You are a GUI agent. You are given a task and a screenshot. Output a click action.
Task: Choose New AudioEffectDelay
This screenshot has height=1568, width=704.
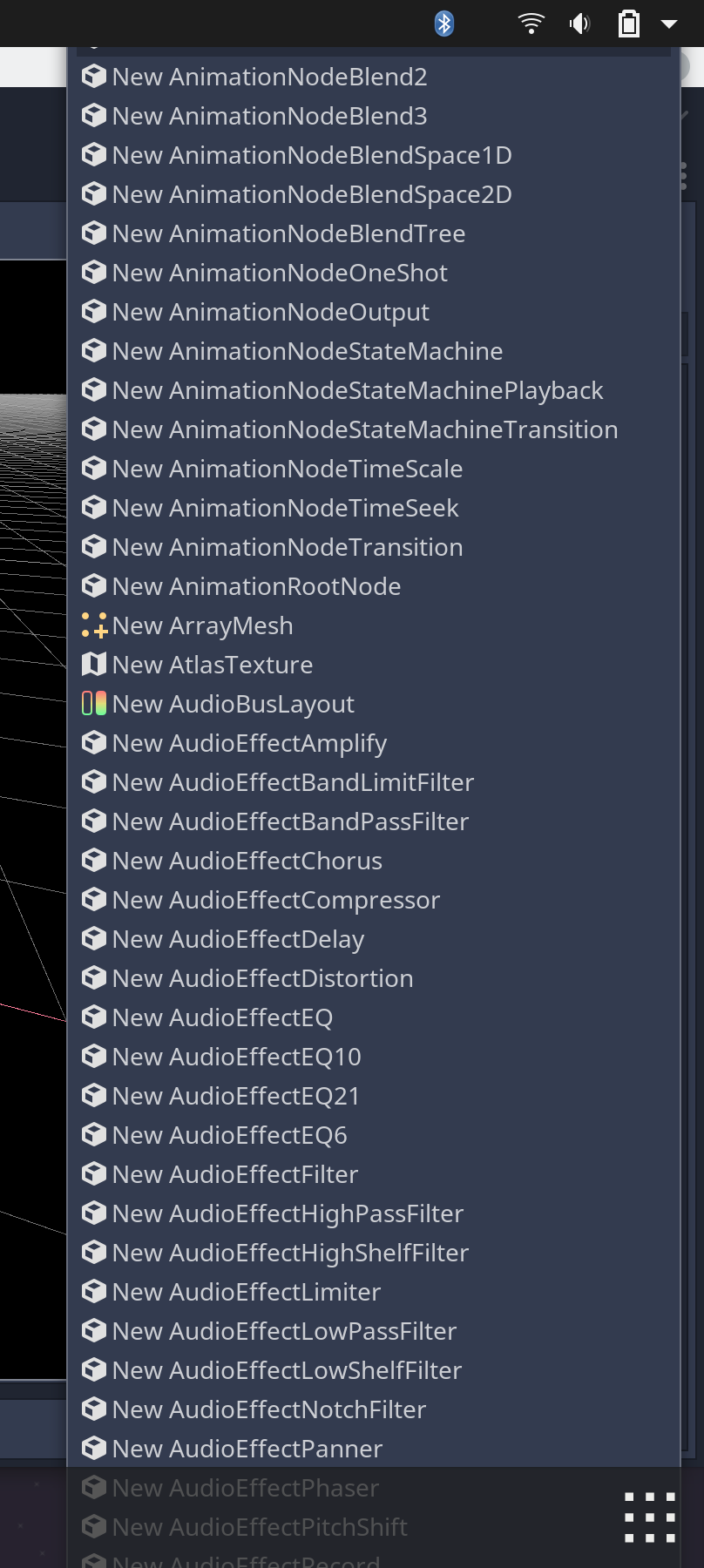238,938
